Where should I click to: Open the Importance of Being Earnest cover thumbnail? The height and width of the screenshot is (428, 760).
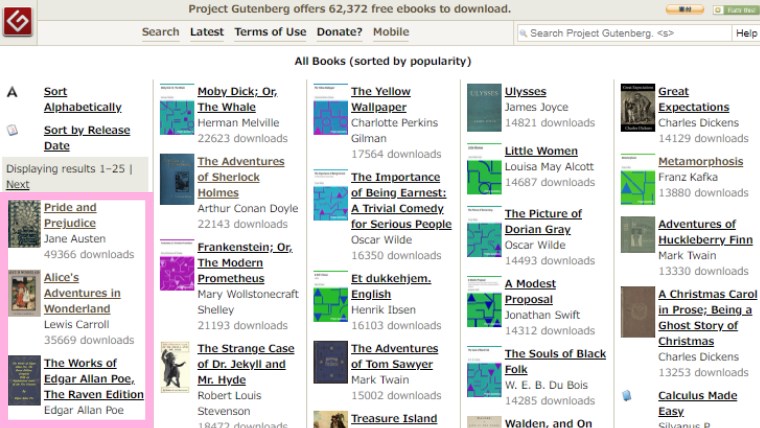coord(331,195)
